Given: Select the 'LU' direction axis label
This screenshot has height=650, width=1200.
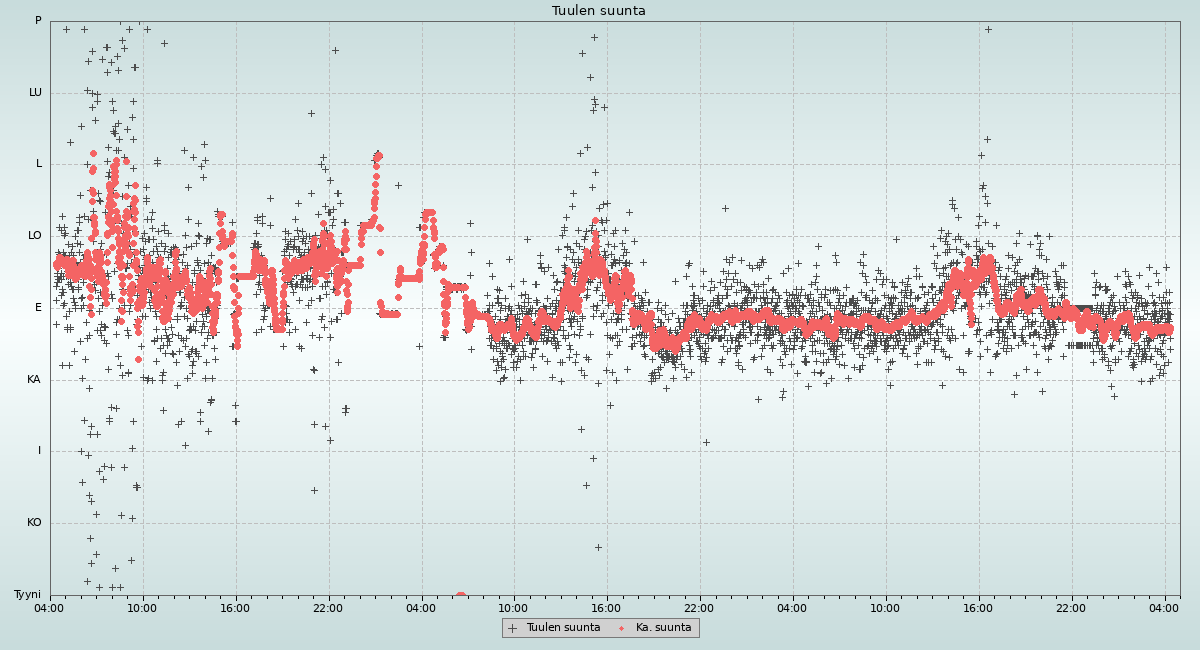Looking at the screenshot, I should [35, 93].
